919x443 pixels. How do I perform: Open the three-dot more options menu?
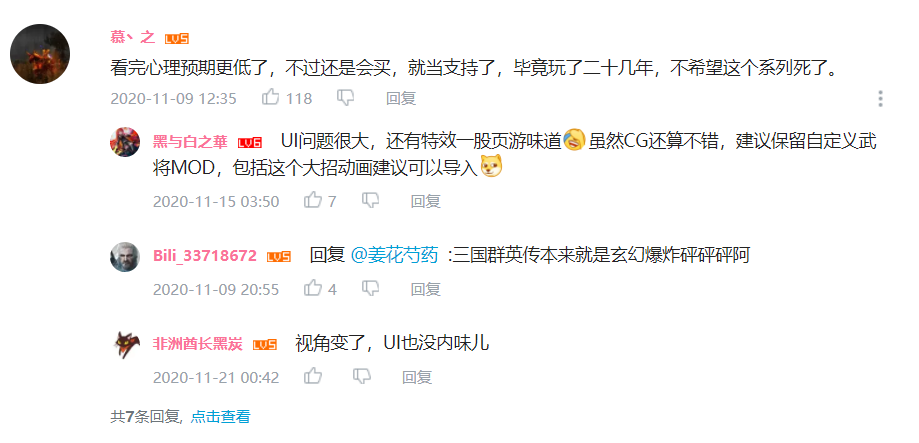(880, 98)
